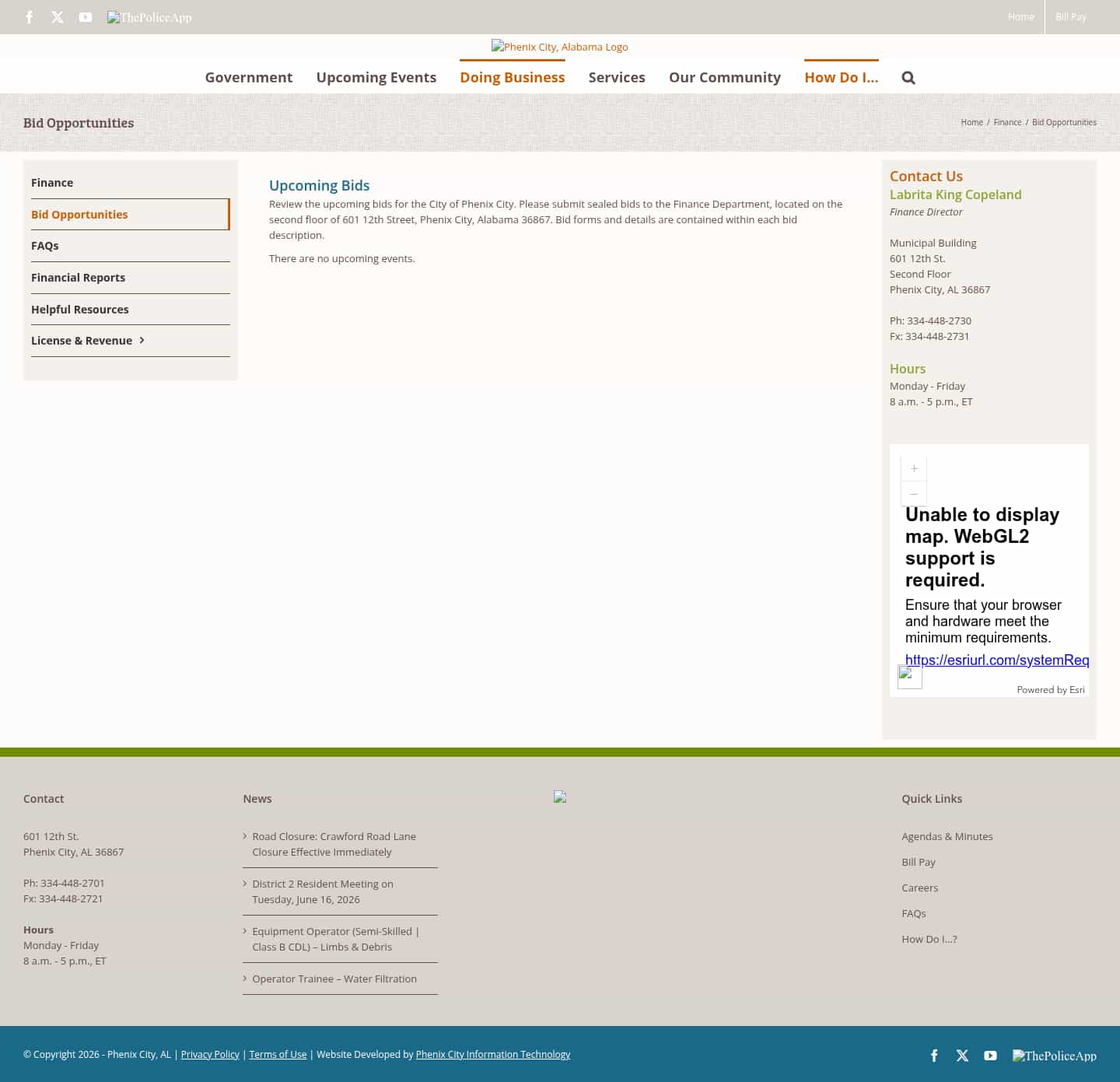The image size is (1120, 1082).
Task: Open Equipment Operator (Semi-Skilled) news item
Action: [335, 939]
